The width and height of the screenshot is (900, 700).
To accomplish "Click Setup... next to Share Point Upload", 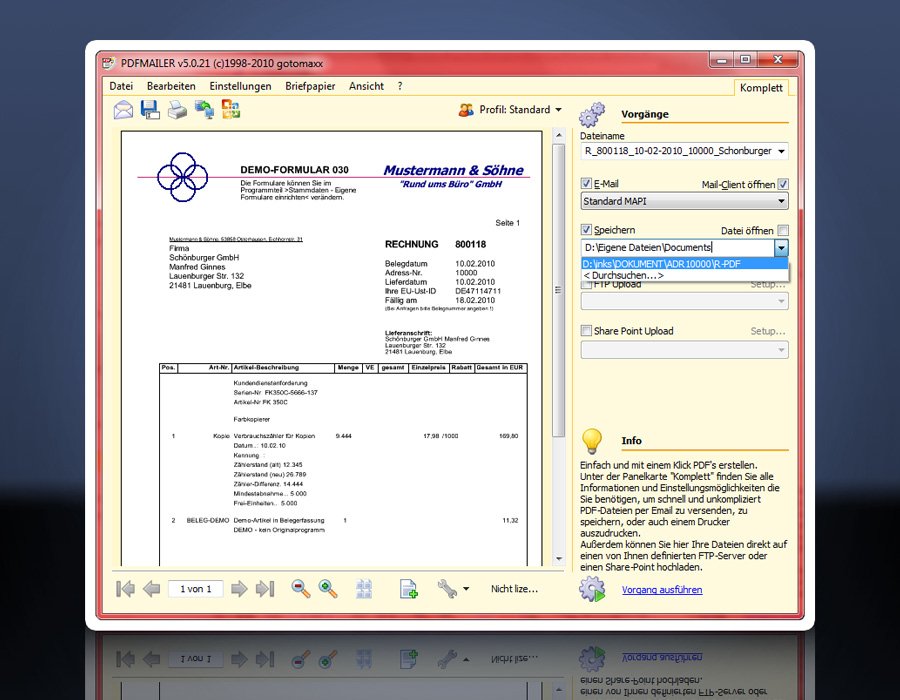I will click(x=767, y=331).
